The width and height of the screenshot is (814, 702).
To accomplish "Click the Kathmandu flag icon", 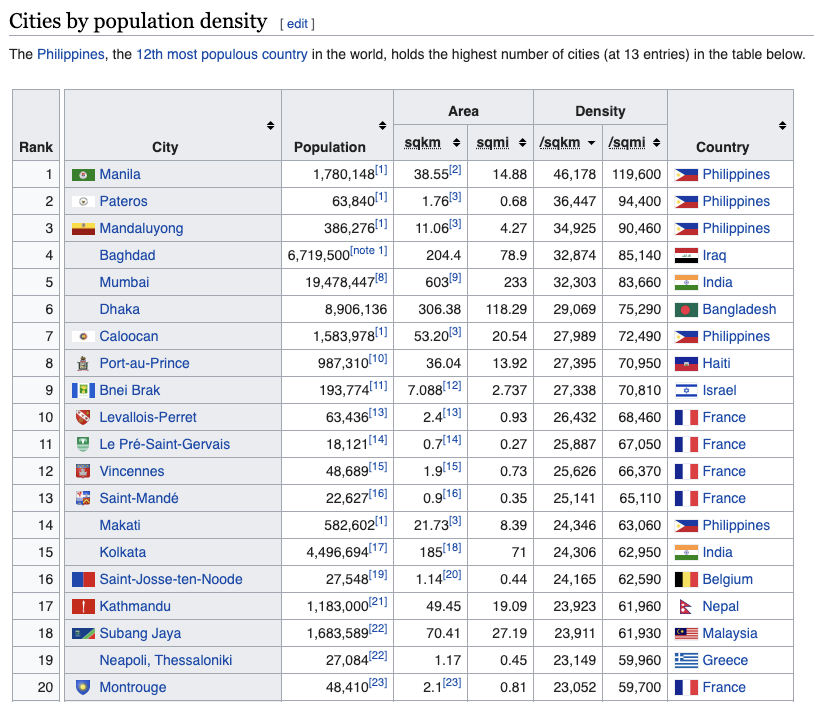I will pyautogui.click(x=83, y=606).
